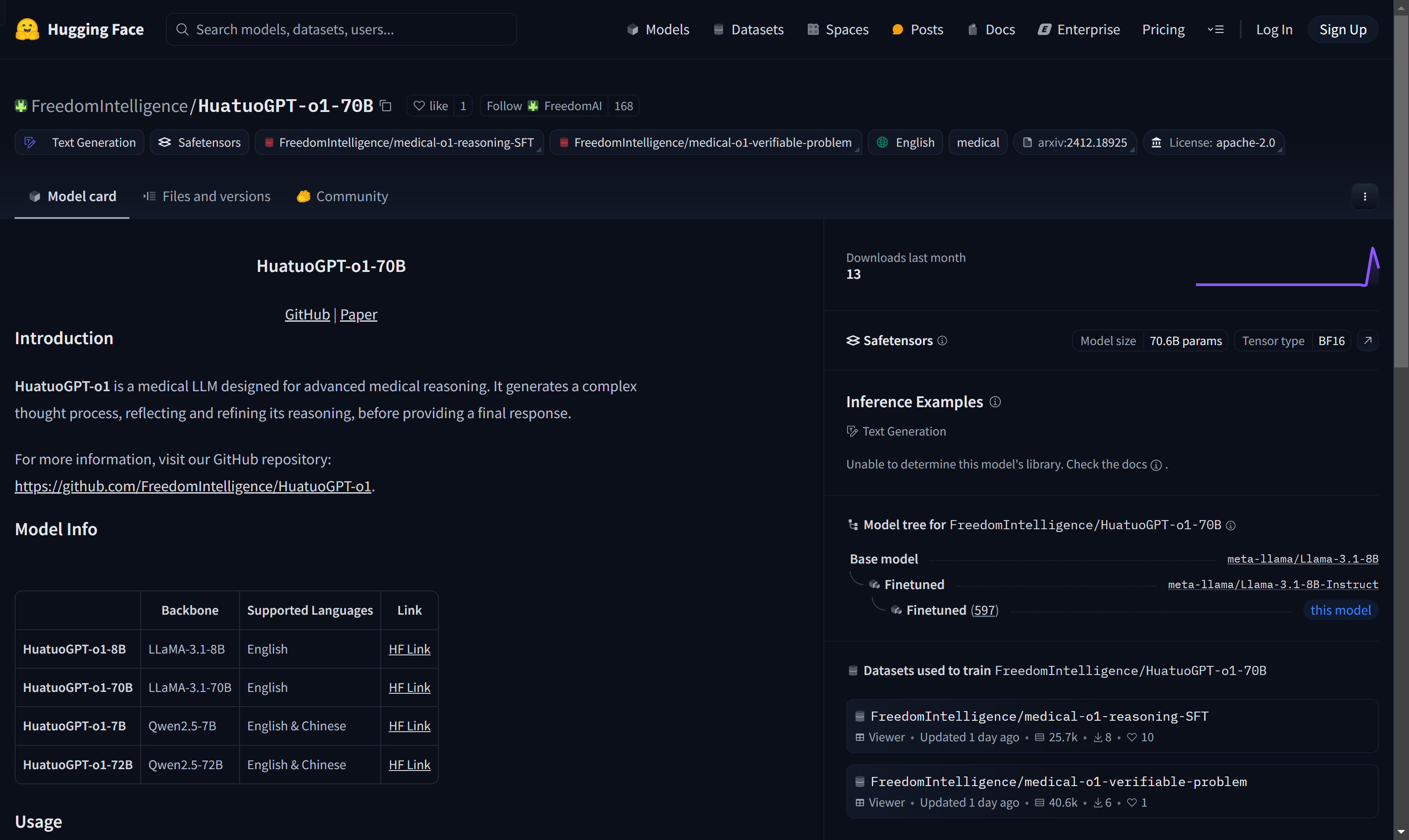Screen dimensions: 1409x840
Task: Click follower count 168
Action: pos(623,106)
